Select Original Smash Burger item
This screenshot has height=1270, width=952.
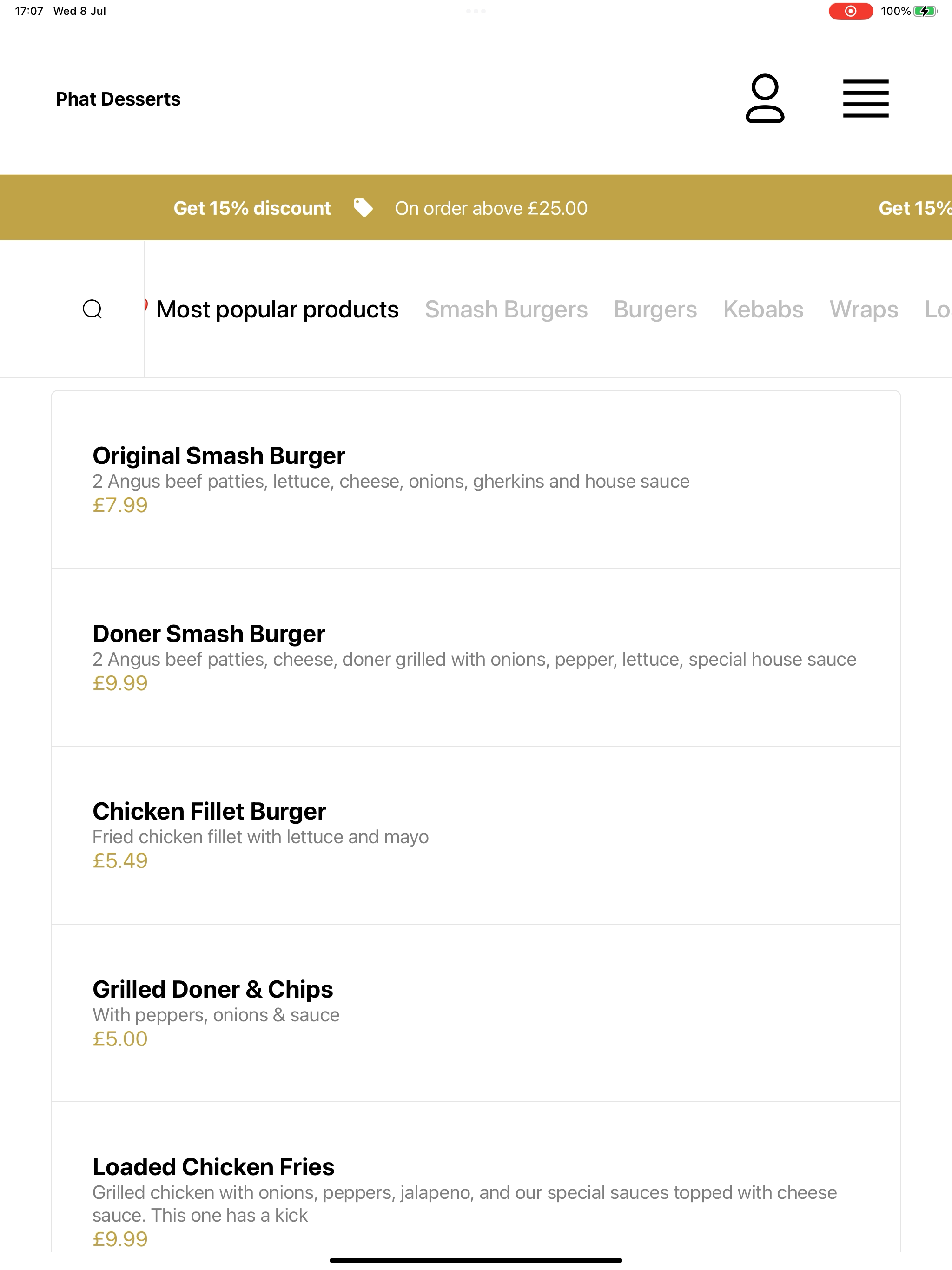tap(476, 479)
